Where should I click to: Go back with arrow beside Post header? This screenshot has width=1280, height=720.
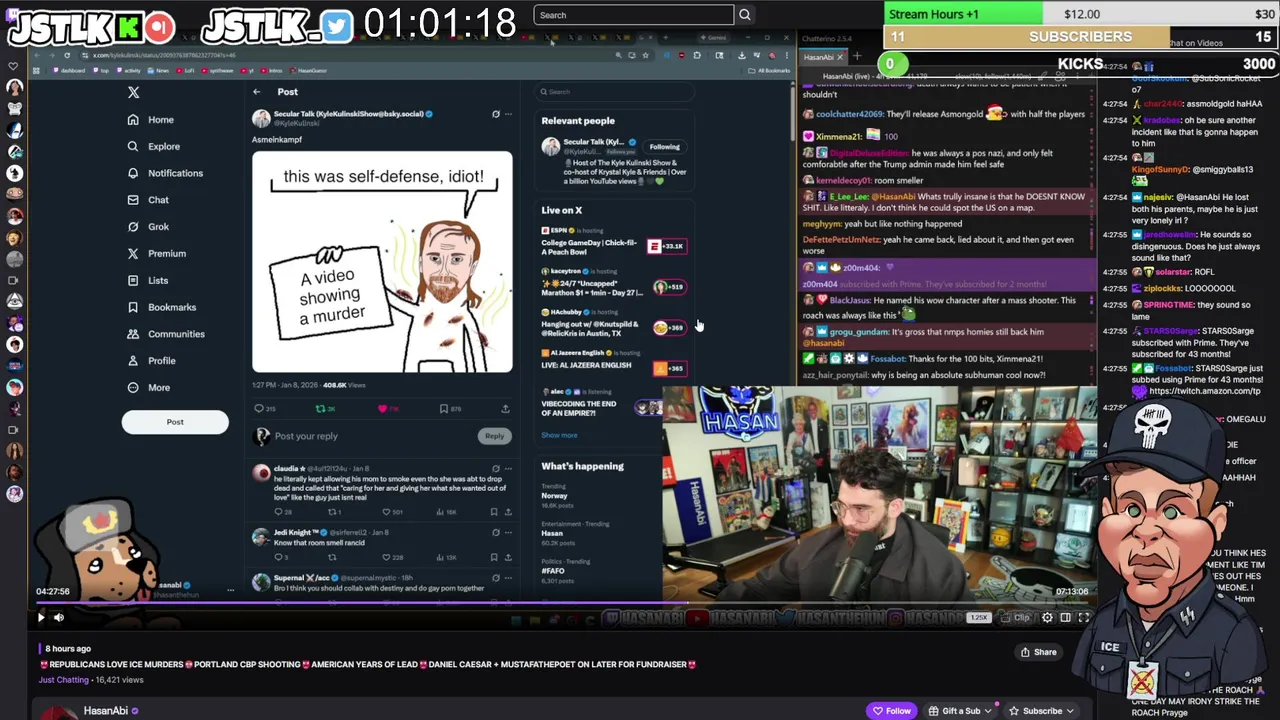pos(257,92)
